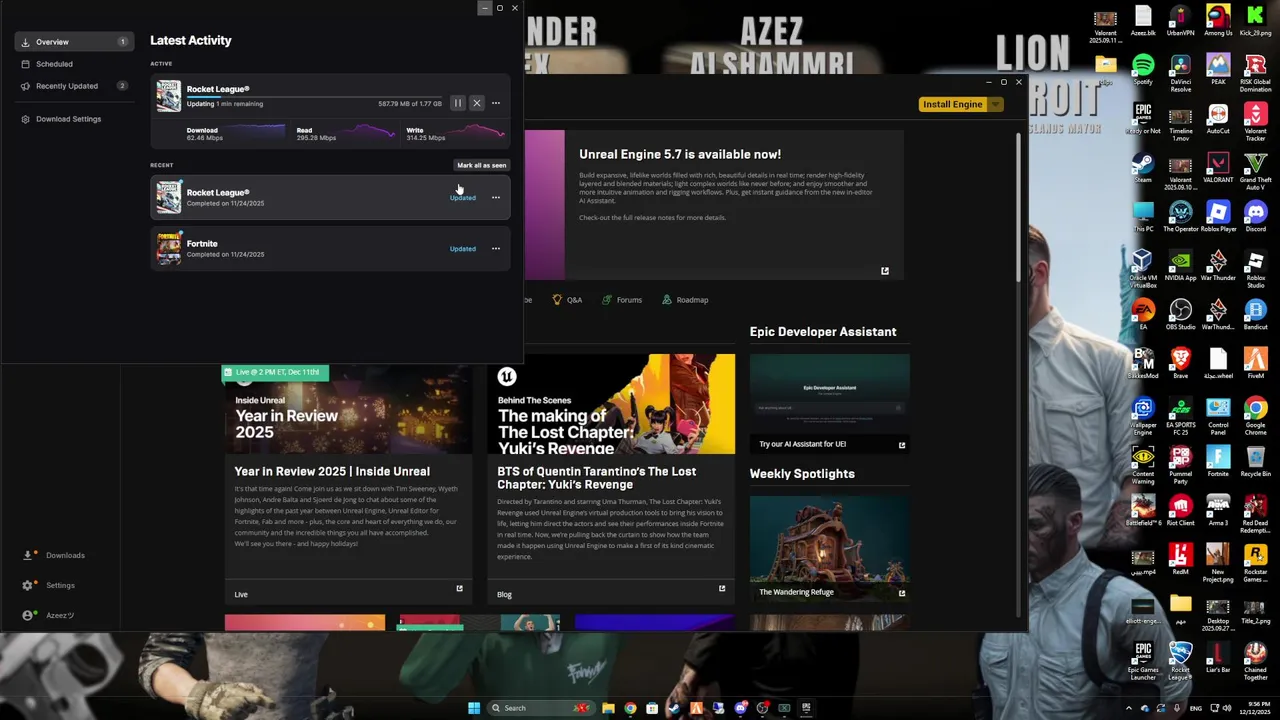The width and height of the screenshot is (1280, 720).
Task: Open Try our AI Assistant for UE link icon
Action: tap(902, 445)
